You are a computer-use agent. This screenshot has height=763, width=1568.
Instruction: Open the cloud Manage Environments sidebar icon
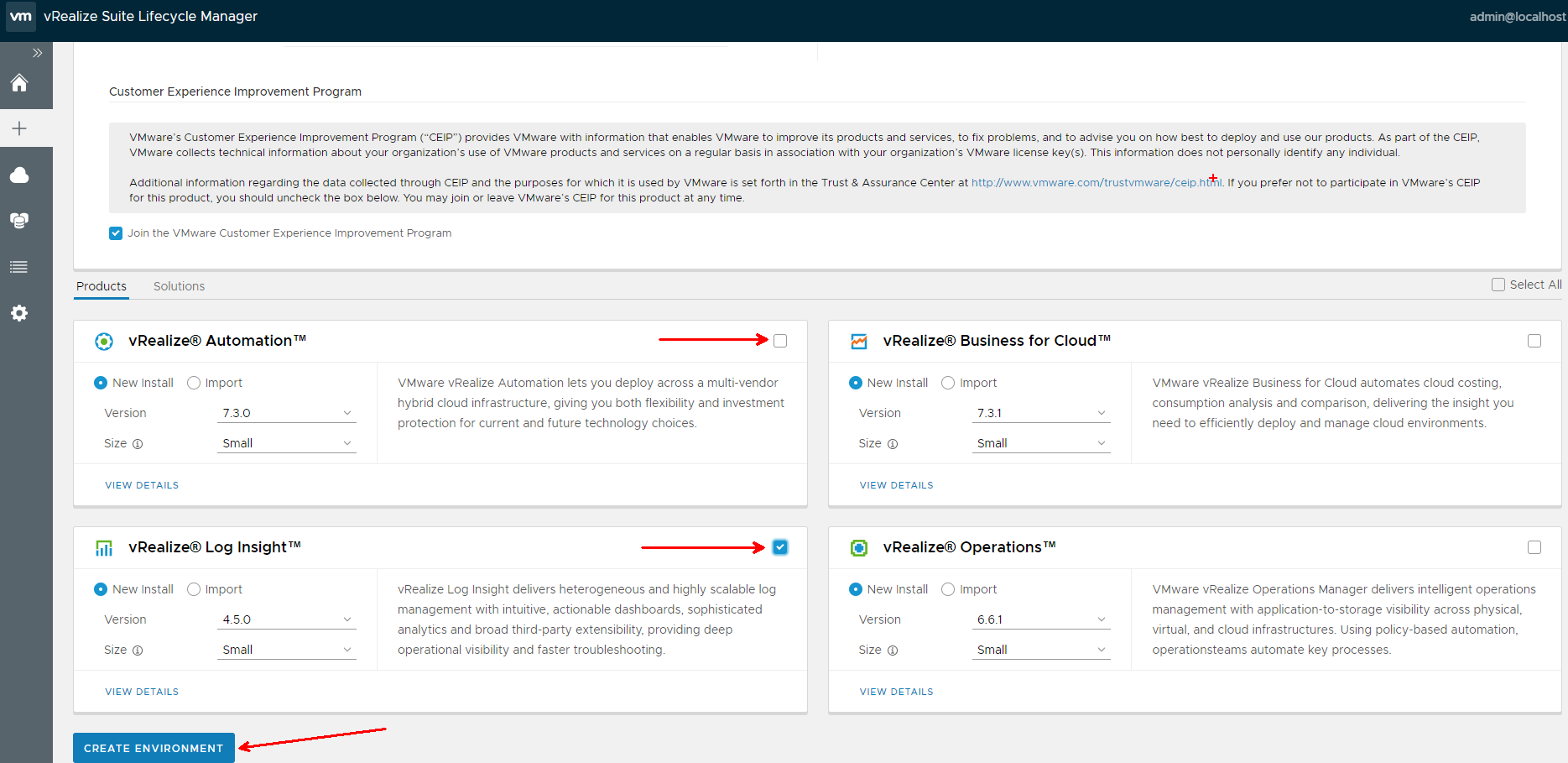pyautogui.click(x=19, y=175)
